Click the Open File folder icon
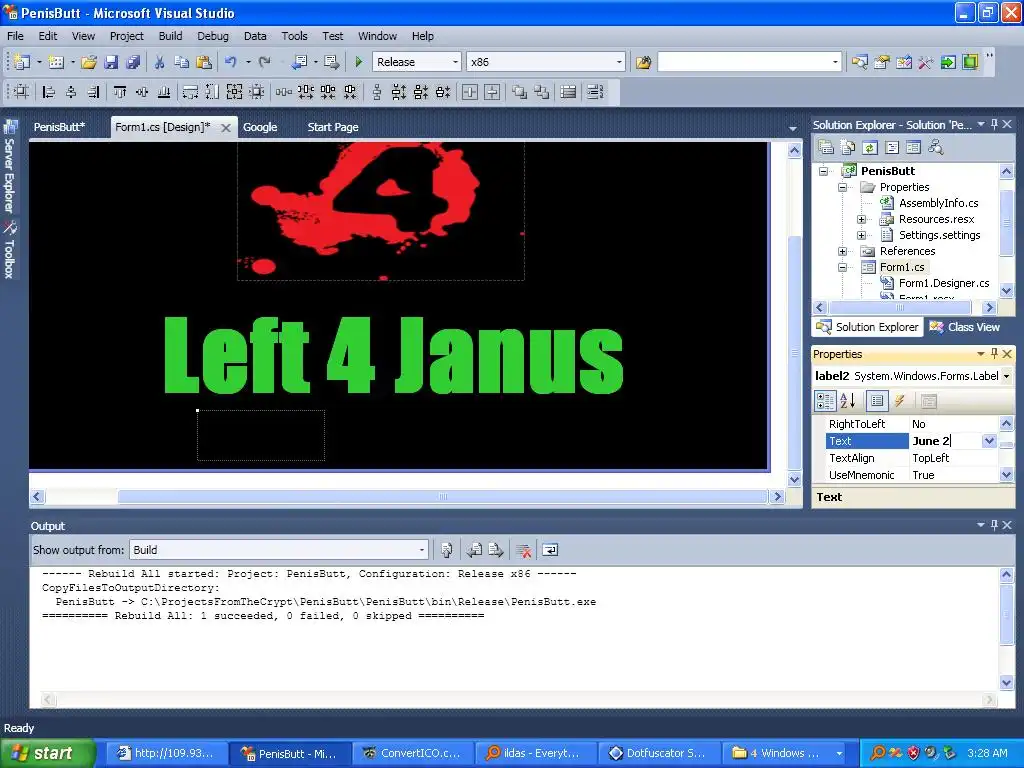 click(x=89, y=62)
